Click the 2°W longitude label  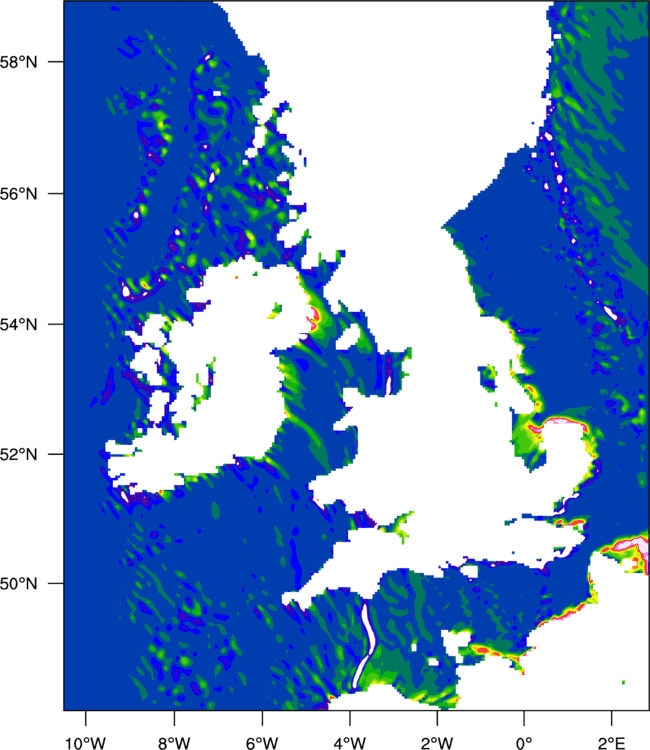point(437,743)
